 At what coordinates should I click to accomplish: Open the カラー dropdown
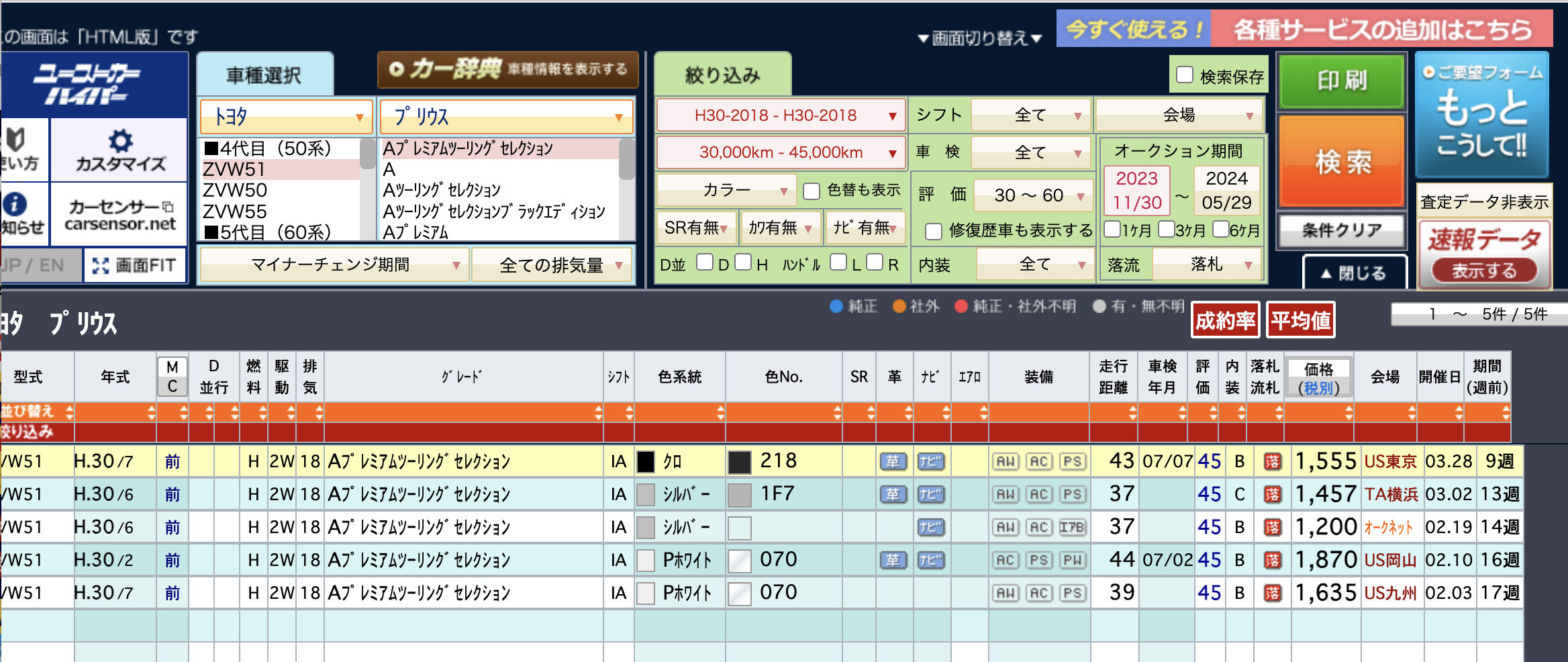(726, 191)
